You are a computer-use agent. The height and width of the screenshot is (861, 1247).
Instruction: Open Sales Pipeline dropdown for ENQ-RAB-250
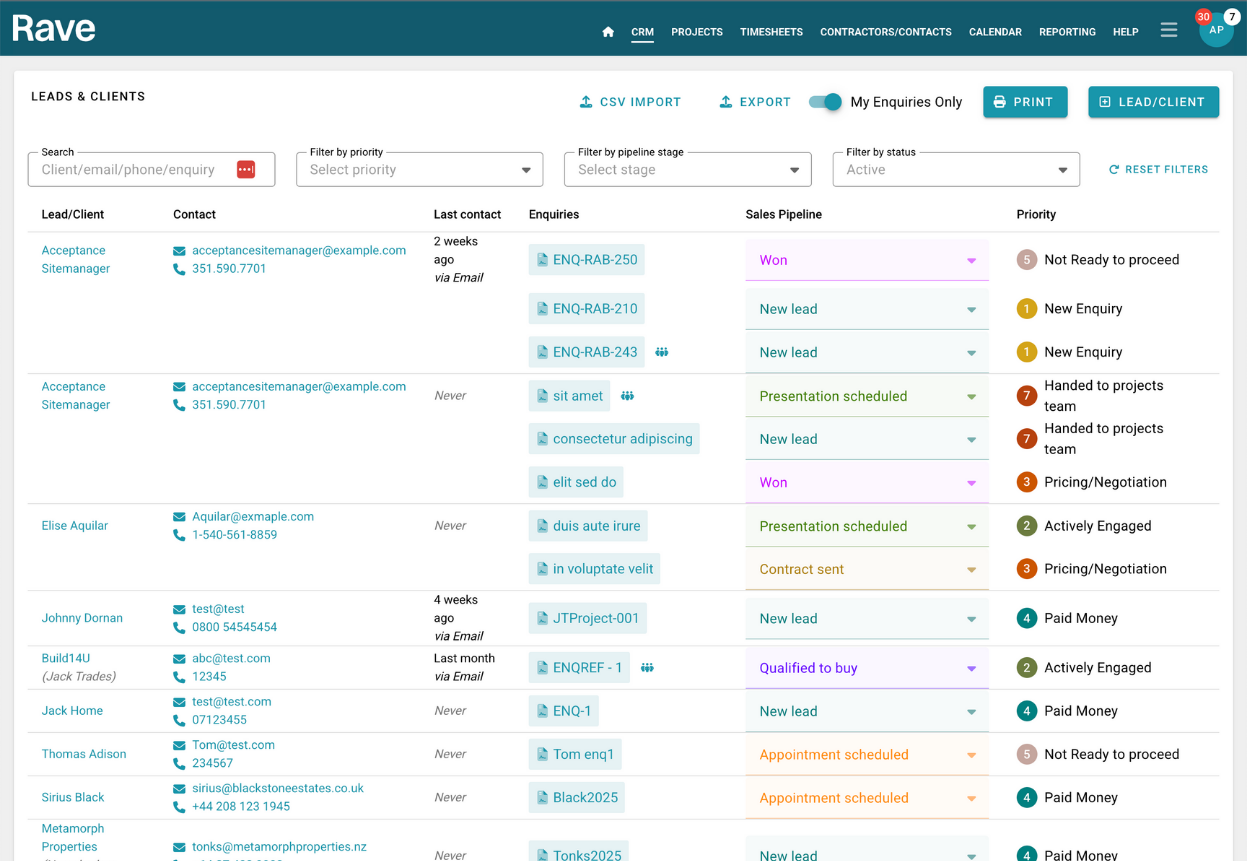[x=867, y=260]
